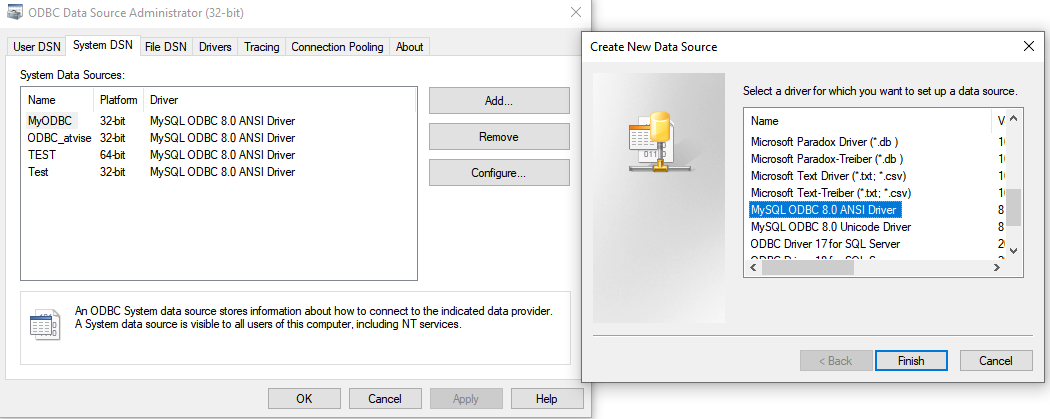Sort data sources by Name column header
This screenshot has height=419, width=1050.
(x=58, y=100)
